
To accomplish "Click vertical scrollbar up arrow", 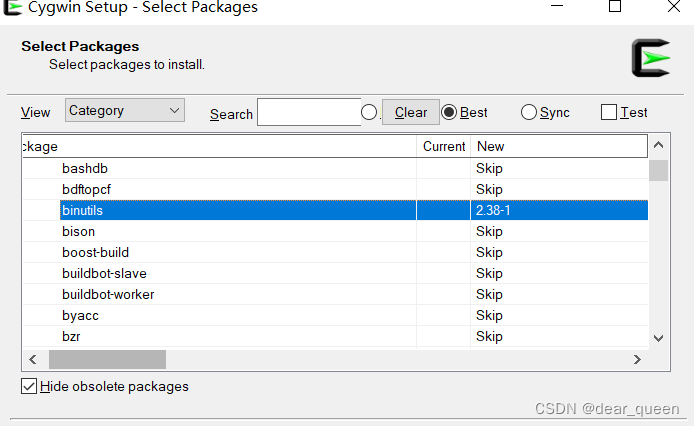I will pos(658,145).
